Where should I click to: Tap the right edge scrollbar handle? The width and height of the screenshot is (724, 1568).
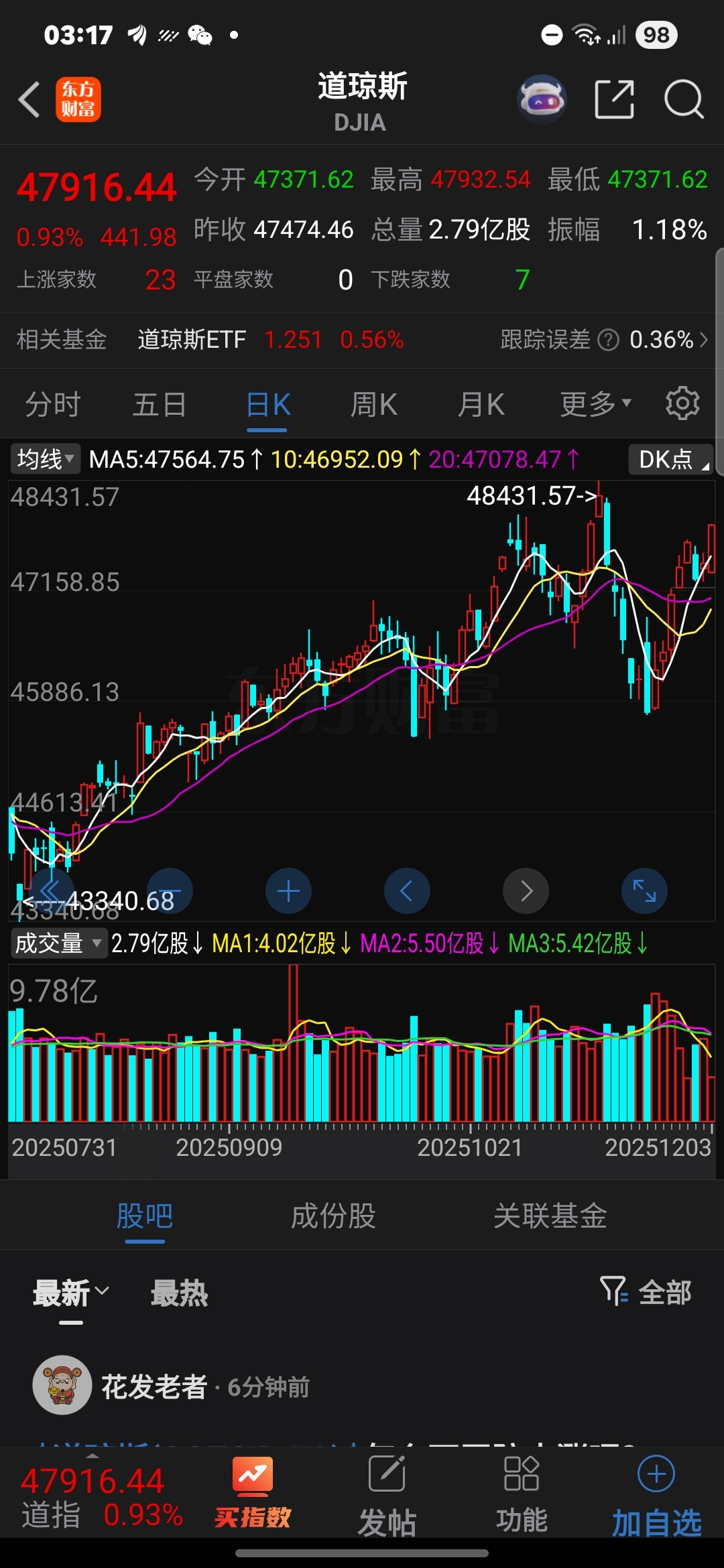click(x=720, y=362)
